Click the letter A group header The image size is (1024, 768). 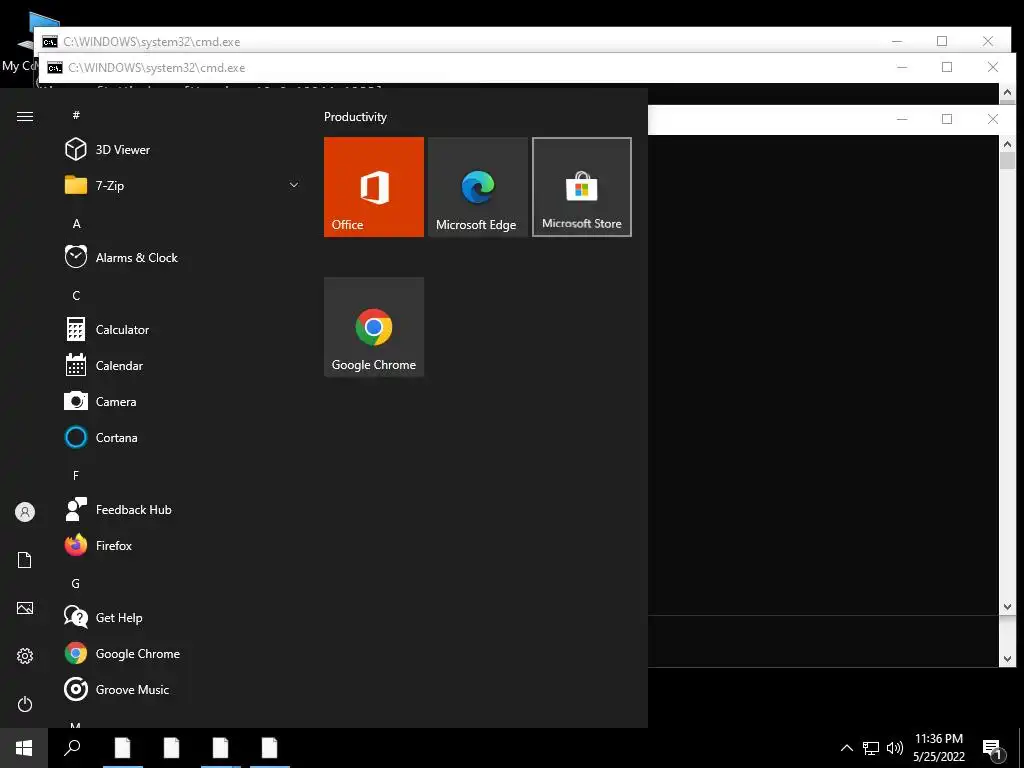pyautogui.click(x=76, y=223)
